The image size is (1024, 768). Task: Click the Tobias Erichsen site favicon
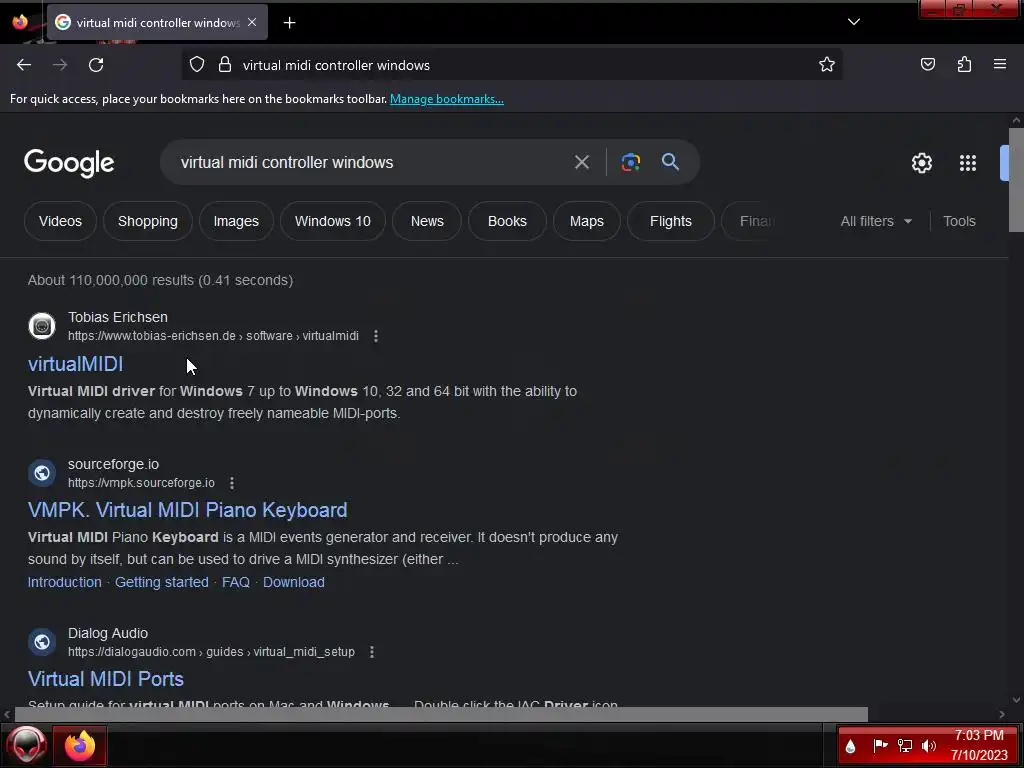[42, 326]
